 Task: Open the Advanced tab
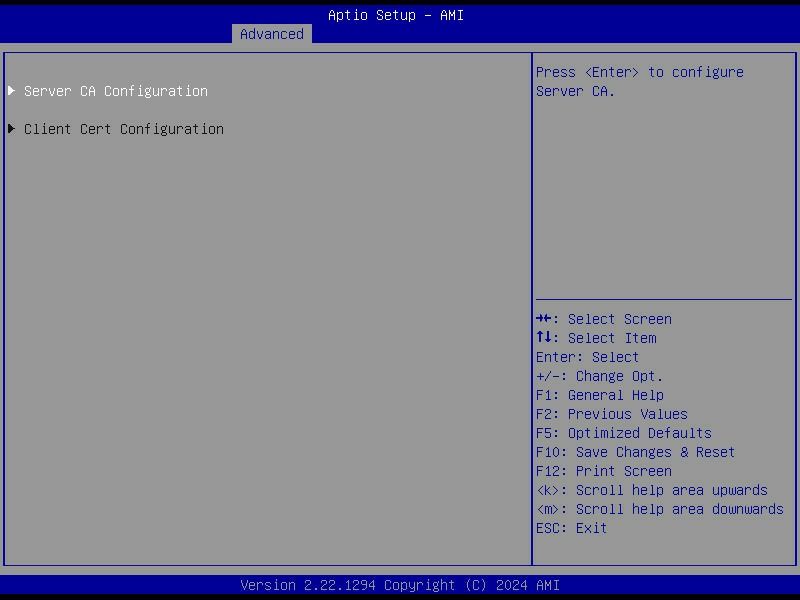click(x=271, y=34)
